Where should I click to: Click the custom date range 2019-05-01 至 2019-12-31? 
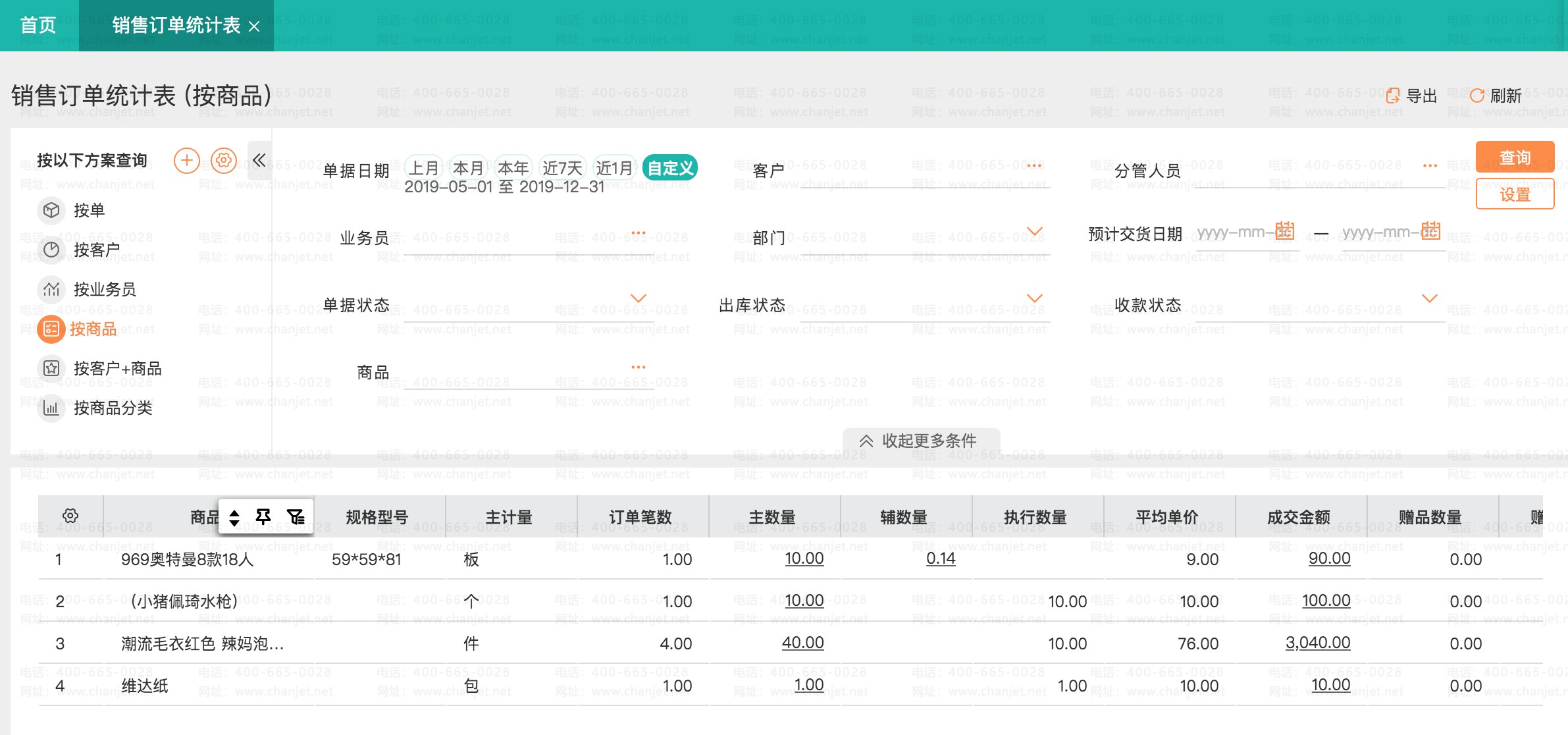point(504,187)
